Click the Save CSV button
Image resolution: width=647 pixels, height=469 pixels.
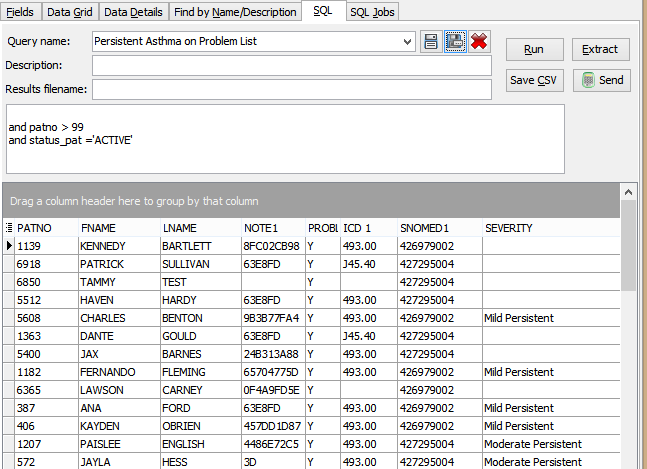point(534,80)
